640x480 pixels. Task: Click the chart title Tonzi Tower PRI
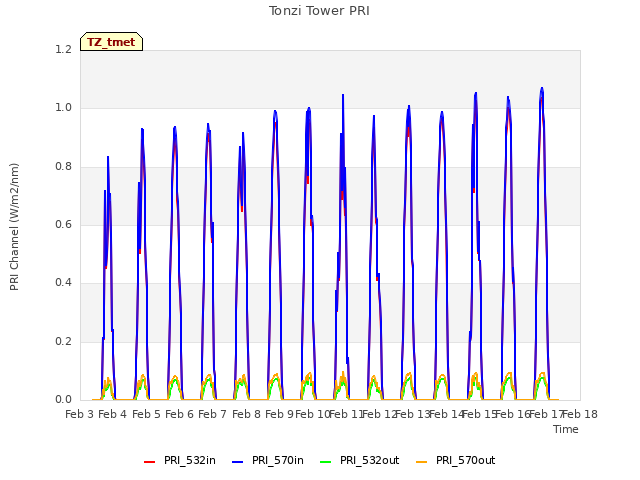(x=319, y=11)
